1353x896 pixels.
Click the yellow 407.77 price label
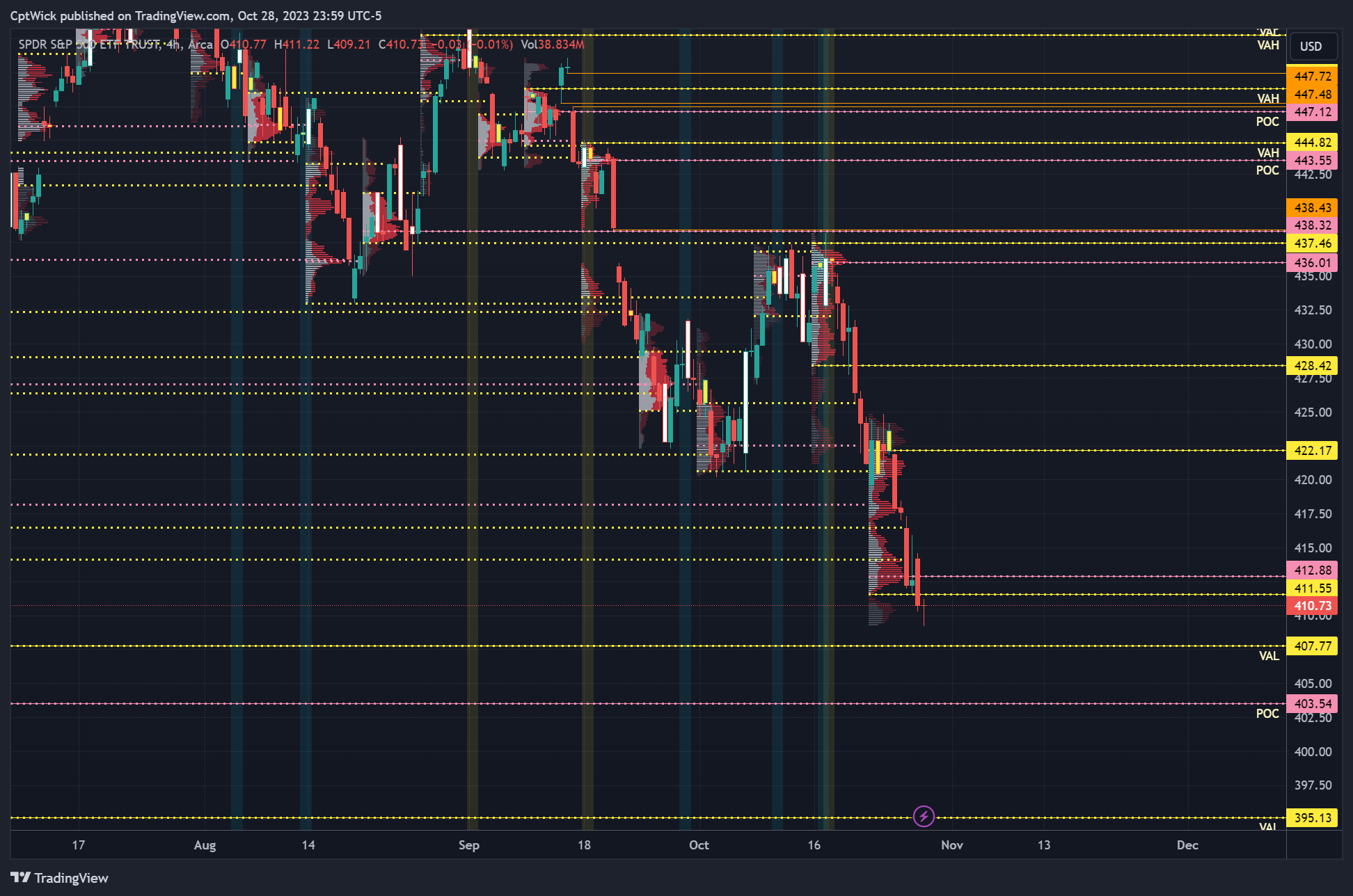tap(1312, 646)
